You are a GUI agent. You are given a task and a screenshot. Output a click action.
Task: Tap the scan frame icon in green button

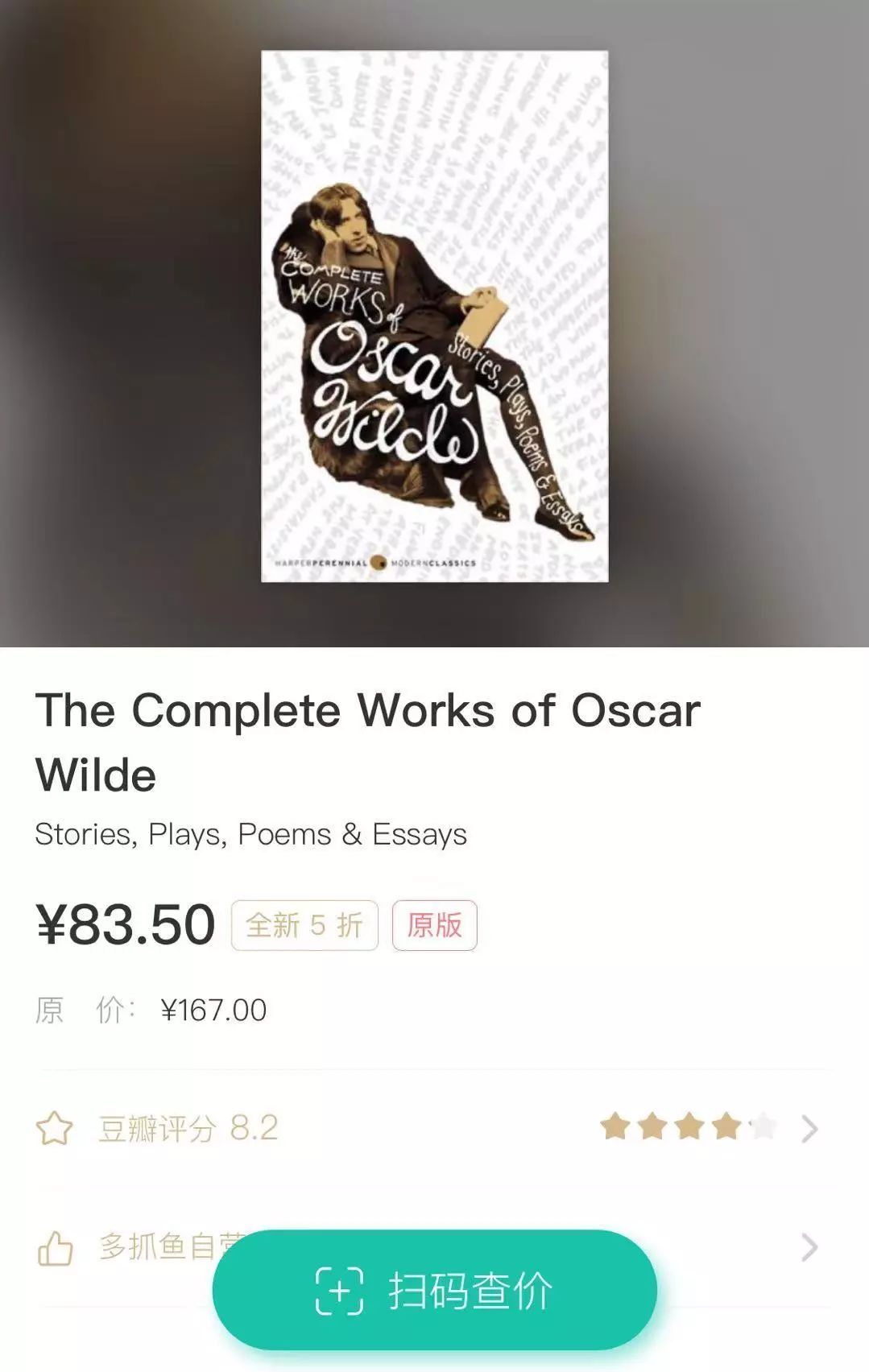click(339, 1291)
